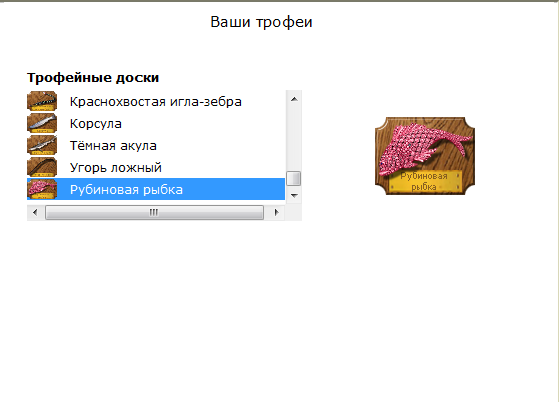The width and height of the screenshot is (559, 402).
Task: Click the large Рубиновая рыбка trophy plaque
Action: [x=425, y=156]
